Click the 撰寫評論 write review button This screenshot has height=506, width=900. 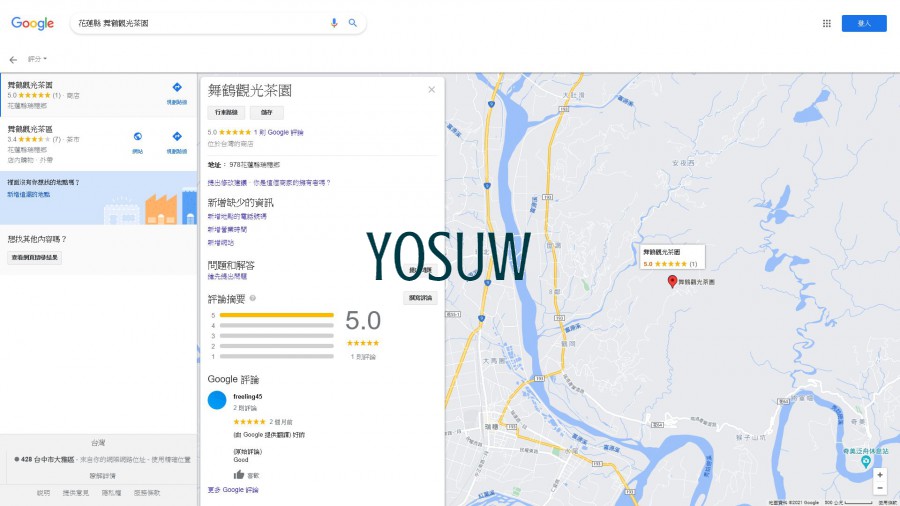(420, 298)
